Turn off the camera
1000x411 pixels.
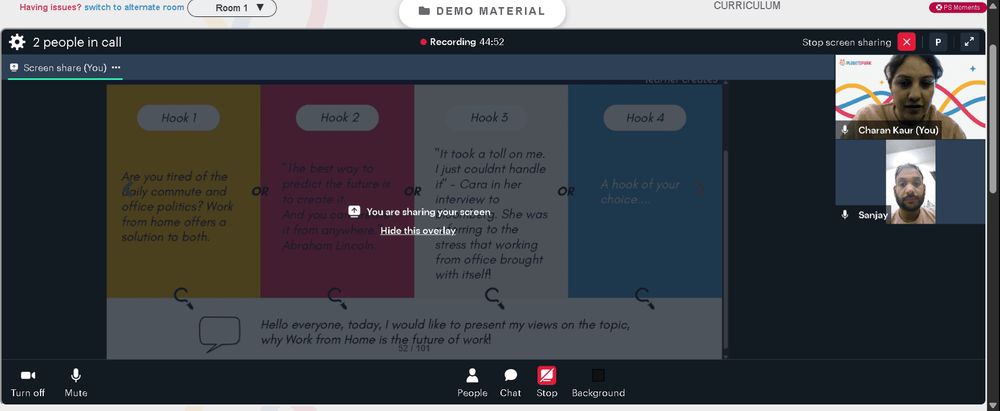click(28, 376)
